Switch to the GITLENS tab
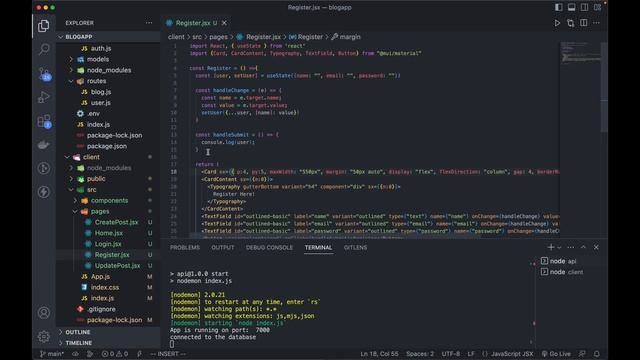640x360 pixels. point(355,248)
